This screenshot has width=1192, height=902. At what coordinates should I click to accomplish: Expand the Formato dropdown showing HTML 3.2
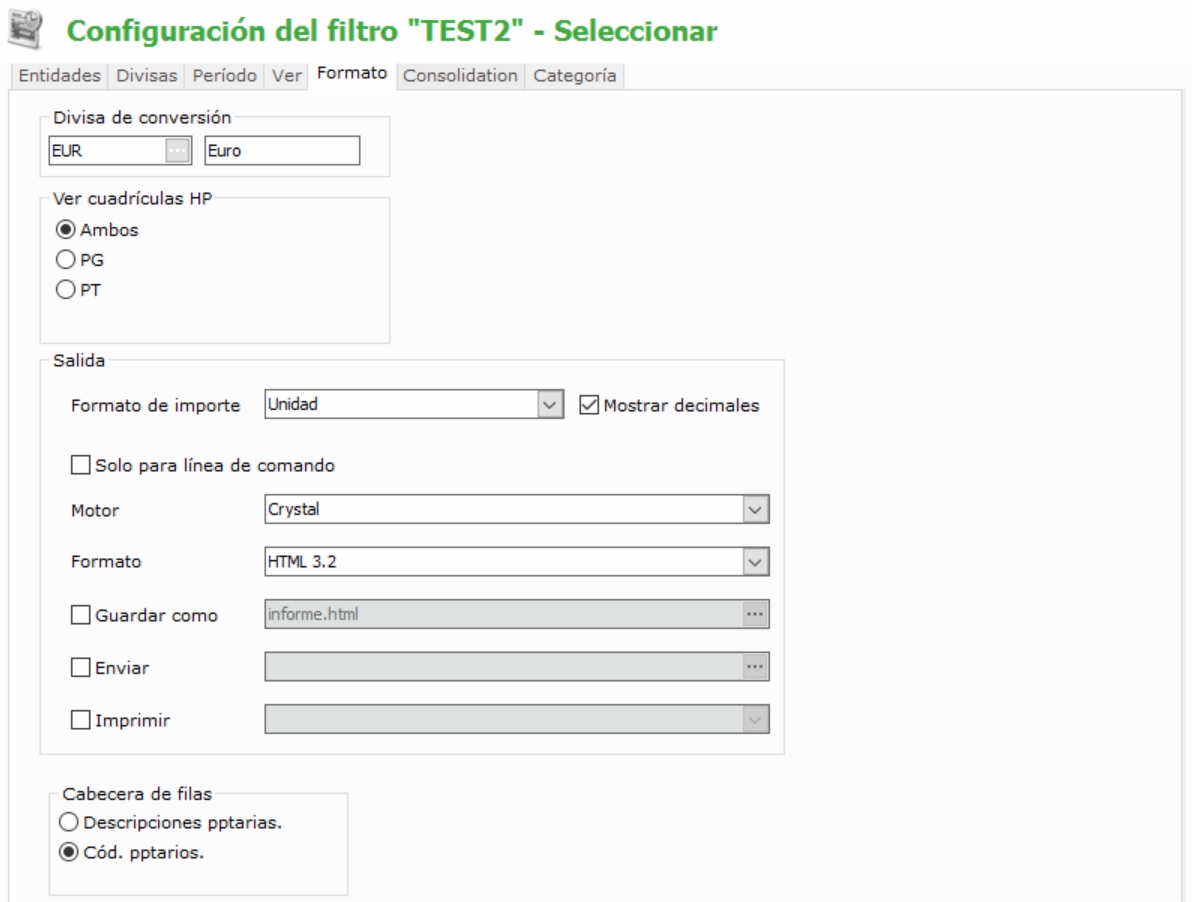757,562
